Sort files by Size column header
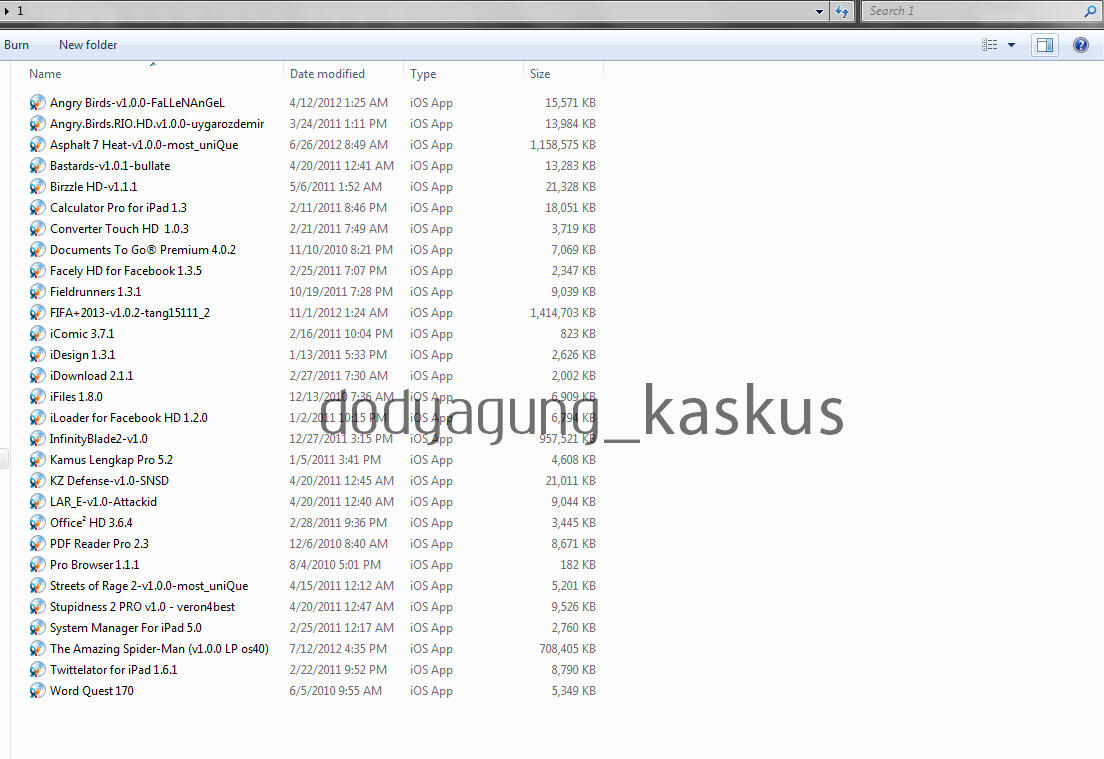Screen dimensions: 1104x759 pos(540,74)
